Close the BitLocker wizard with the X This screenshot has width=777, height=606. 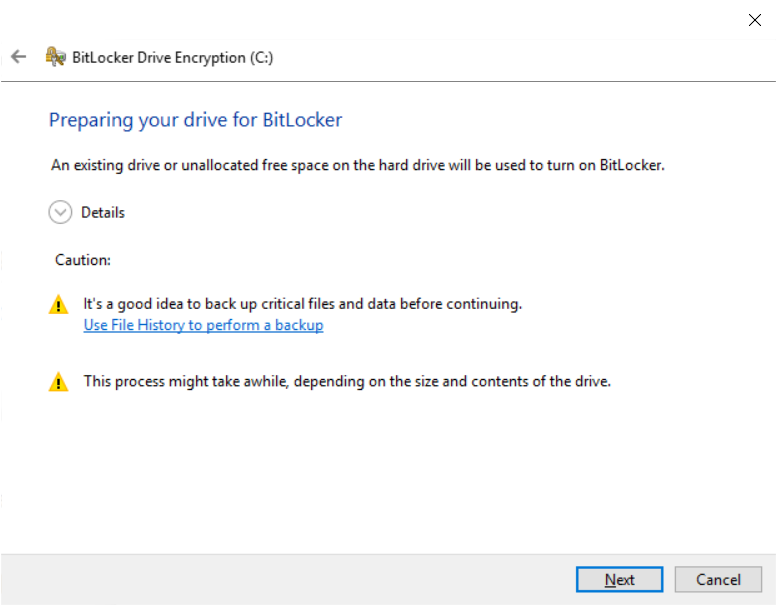(x=755, y=20)
